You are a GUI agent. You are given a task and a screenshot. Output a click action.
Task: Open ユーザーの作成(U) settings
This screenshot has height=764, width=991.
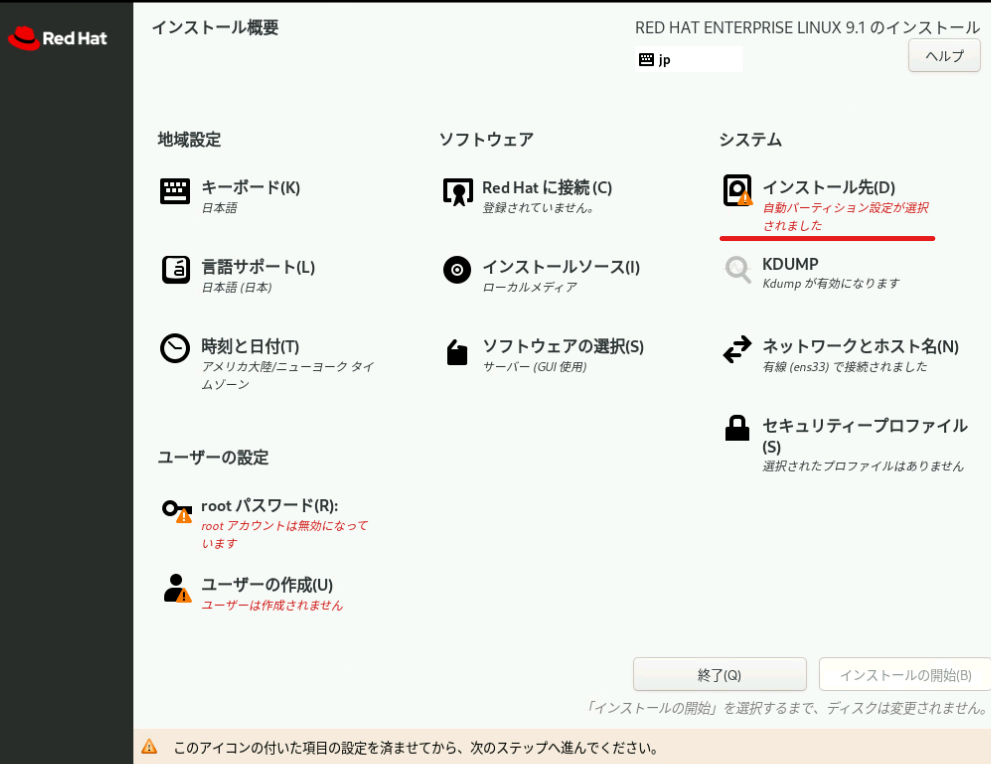pos(267,585)
